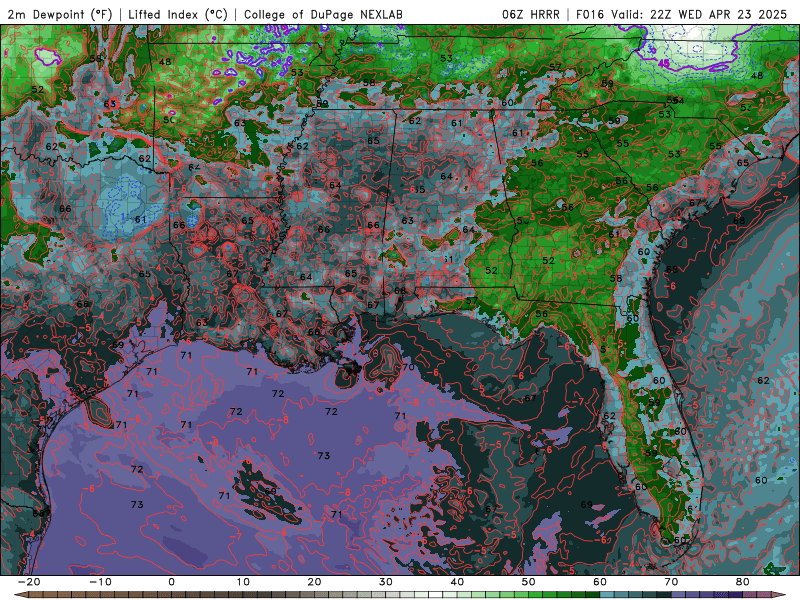
Task: Click the left arrow end of the color bar
Action: (19, 595)
